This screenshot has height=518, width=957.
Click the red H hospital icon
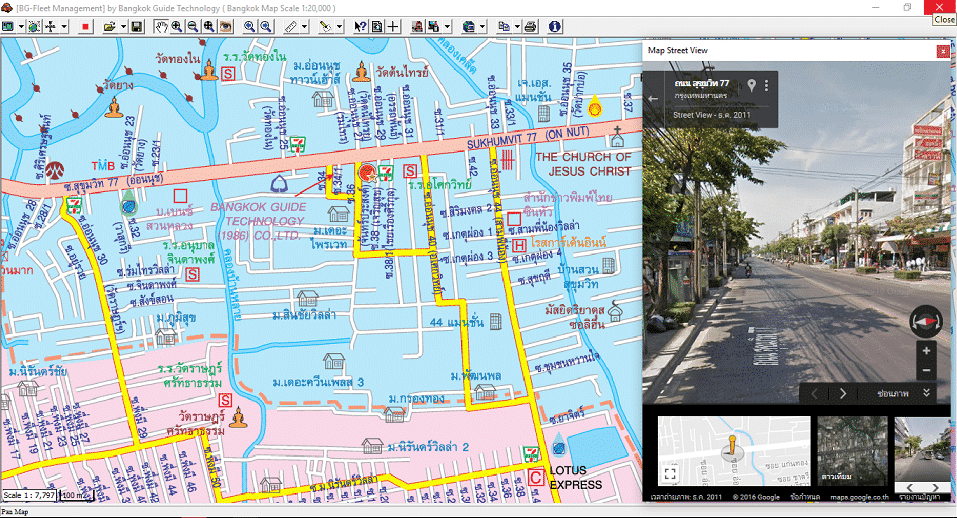(x=519, y=246)
